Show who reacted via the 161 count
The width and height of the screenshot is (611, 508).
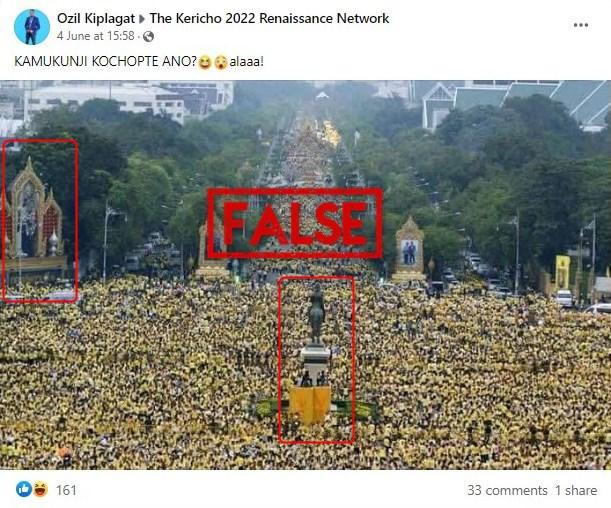66,490
